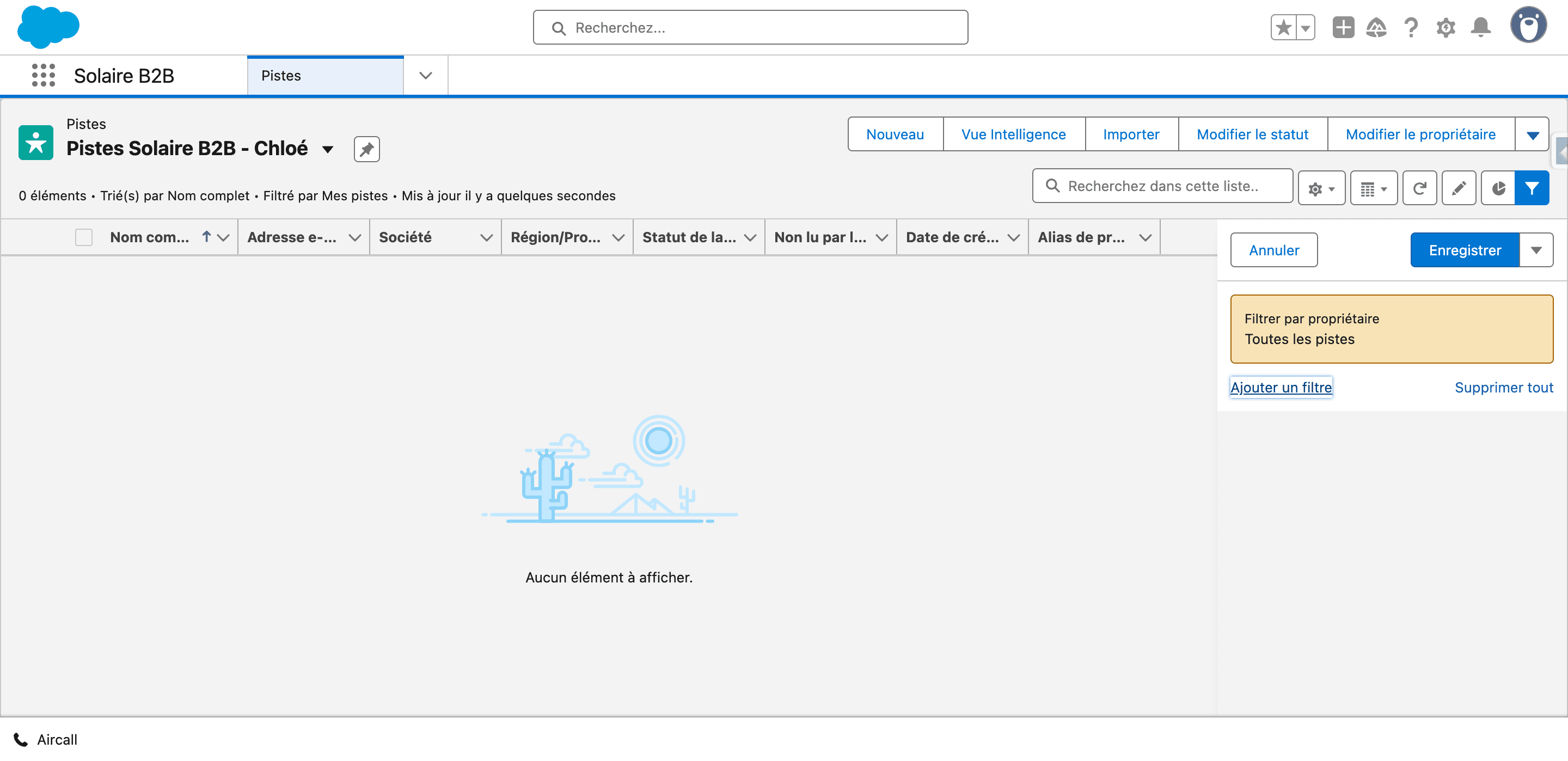Open Statut de la piste column chevron
Screen dimensions: 1568x761
tap(750, 237)
